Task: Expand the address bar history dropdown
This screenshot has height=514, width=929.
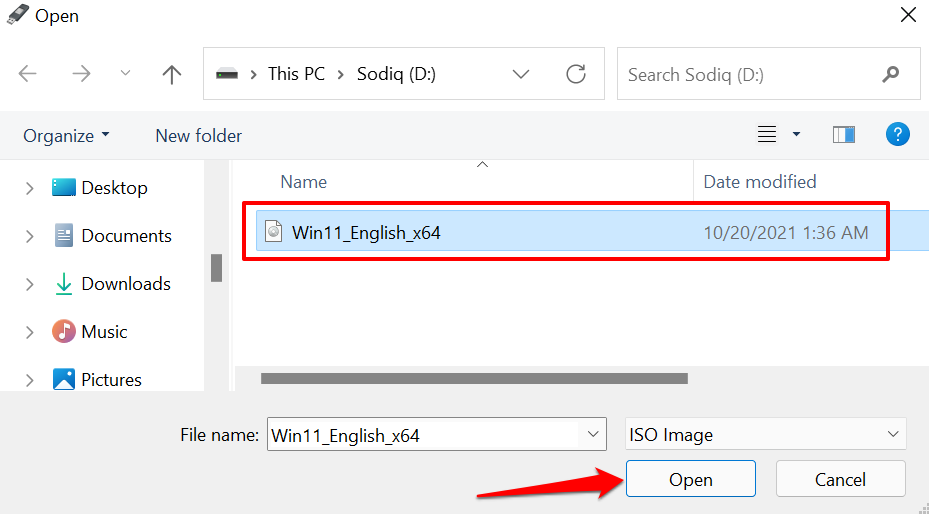Action: [x=521, y=74]
